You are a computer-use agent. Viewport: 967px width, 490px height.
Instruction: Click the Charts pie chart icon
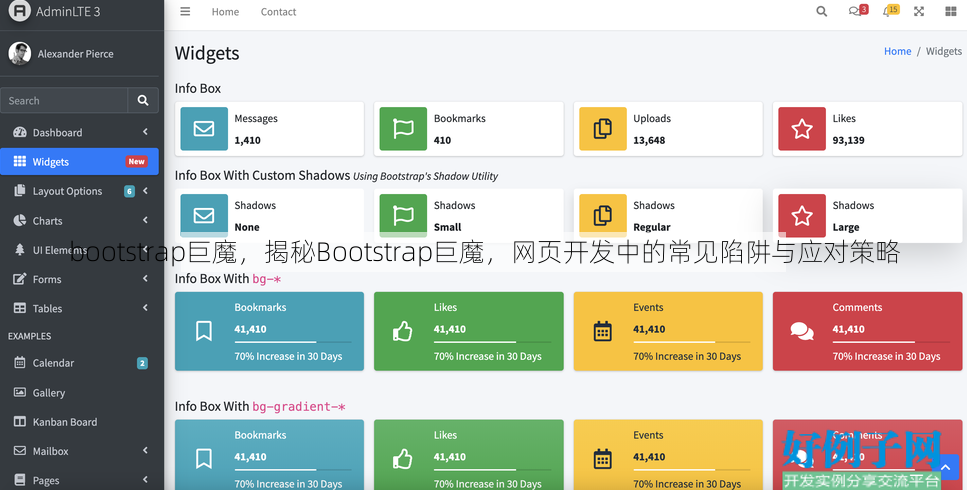click(20, 220)
